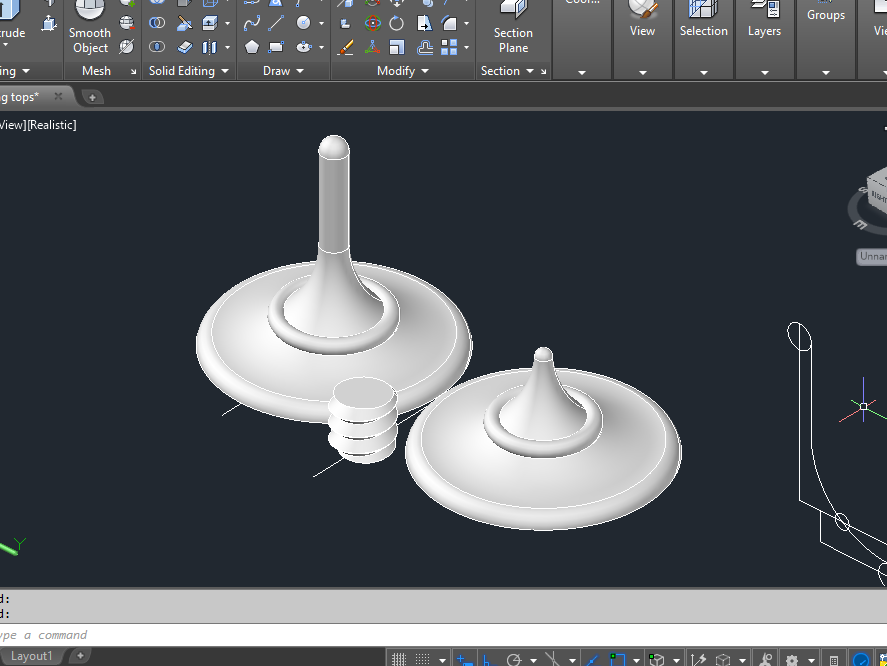Select the 3D Align tool
The width and height of the screenshot is (887, 666).
372,48
